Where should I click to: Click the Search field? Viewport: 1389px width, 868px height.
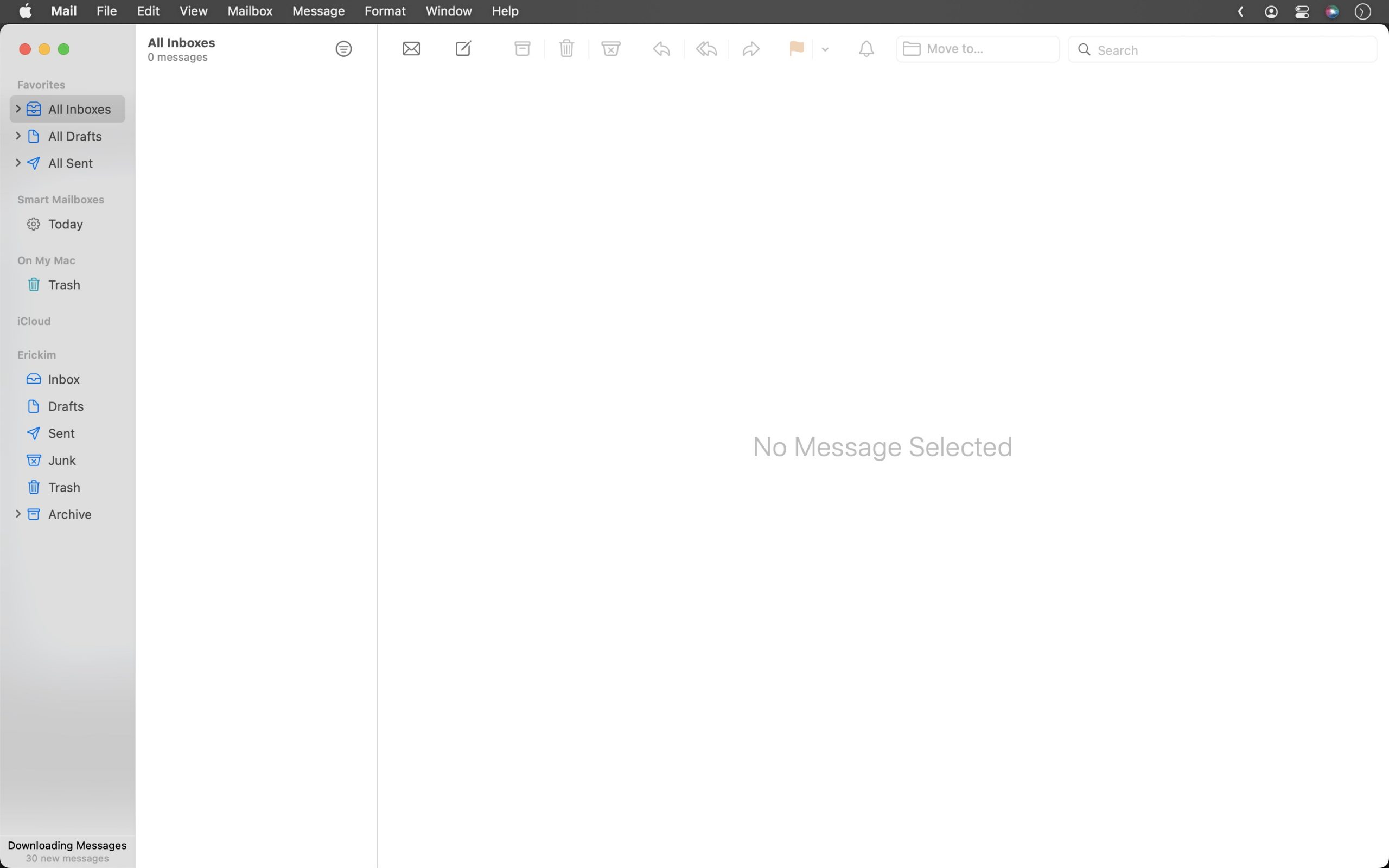point(1228,50)
